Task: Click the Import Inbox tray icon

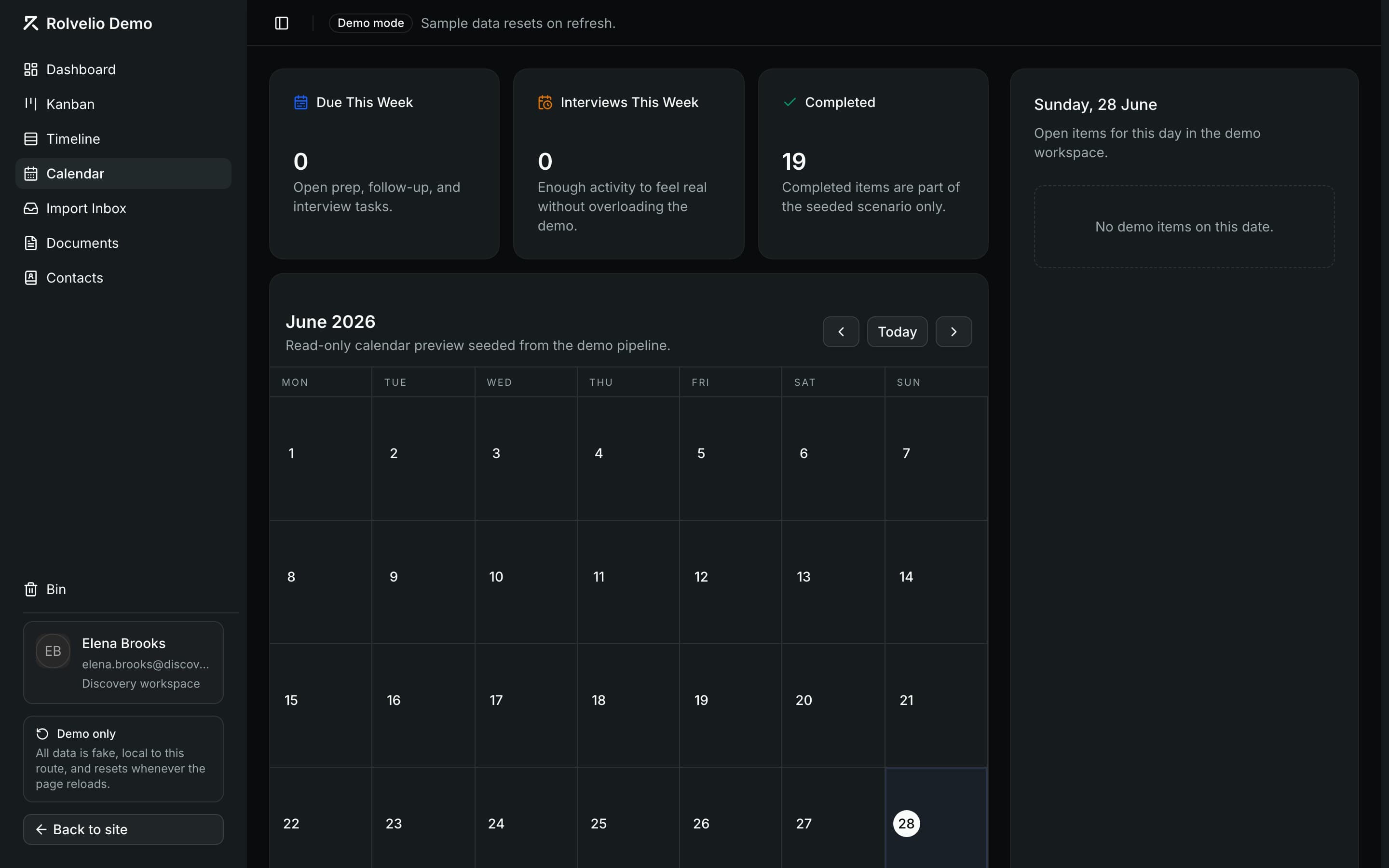Action: (30, 208)
